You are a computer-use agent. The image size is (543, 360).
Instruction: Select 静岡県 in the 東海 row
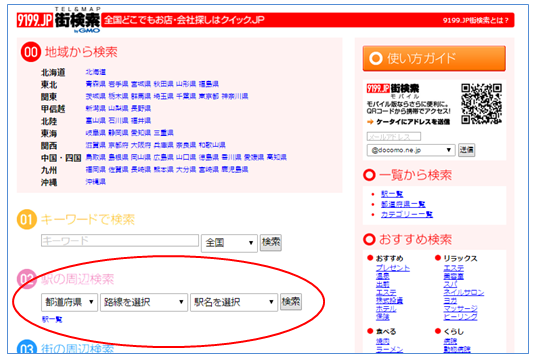[118, 133]
